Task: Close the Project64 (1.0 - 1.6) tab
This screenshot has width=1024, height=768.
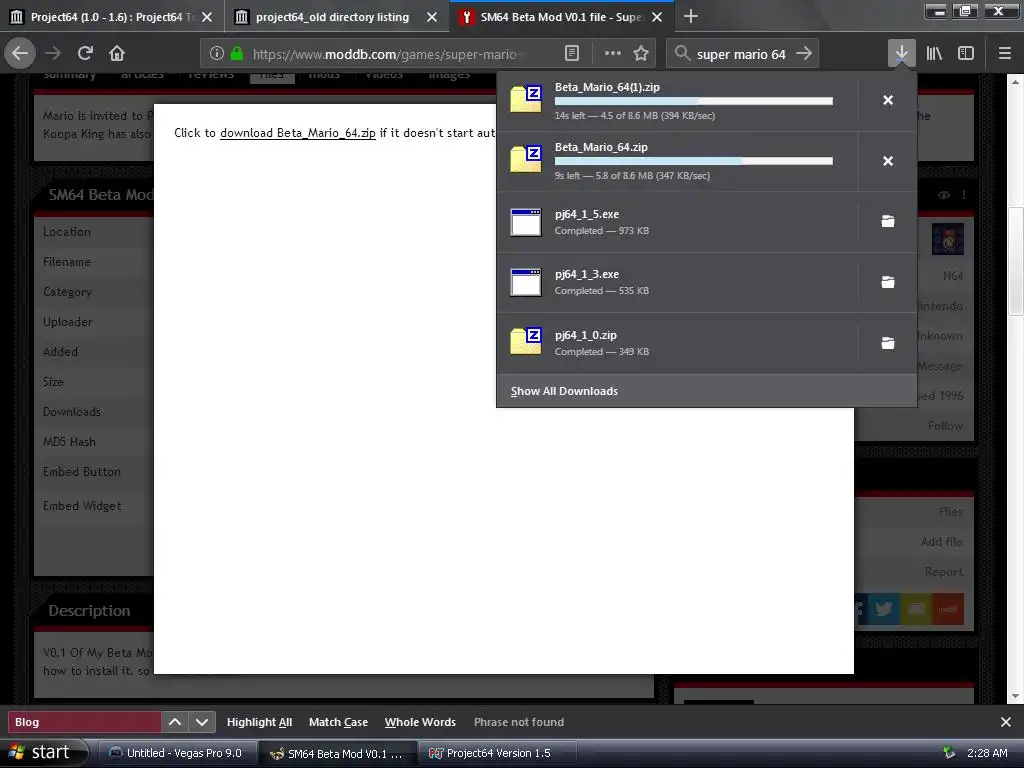Action: 207,18
